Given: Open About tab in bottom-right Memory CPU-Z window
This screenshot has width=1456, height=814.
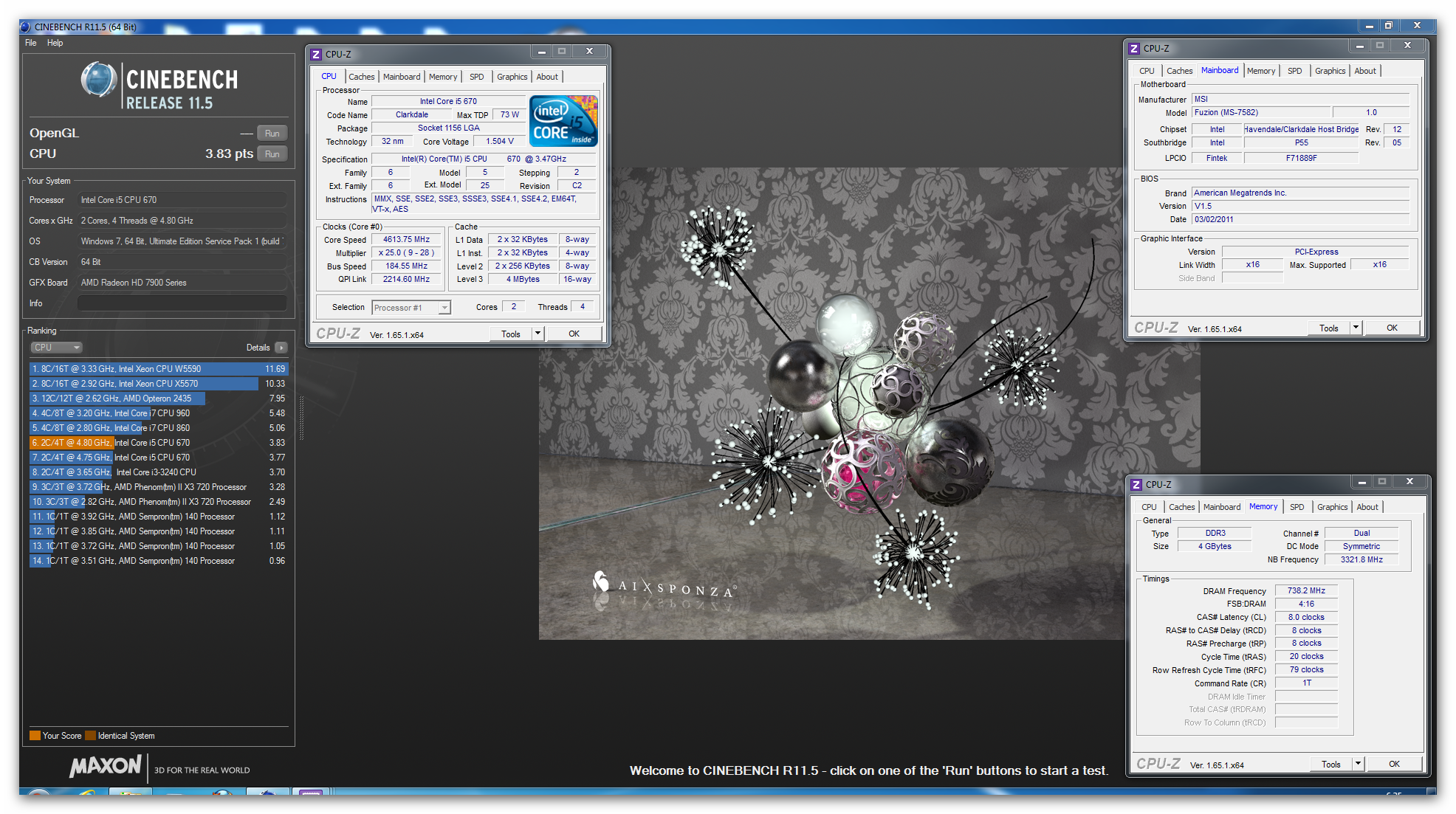Looking at the screenshot, I should [x=1367, y=507].
